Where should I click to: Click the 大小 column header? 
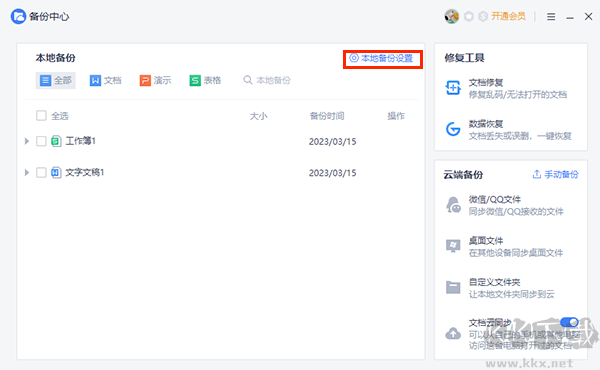258,116
